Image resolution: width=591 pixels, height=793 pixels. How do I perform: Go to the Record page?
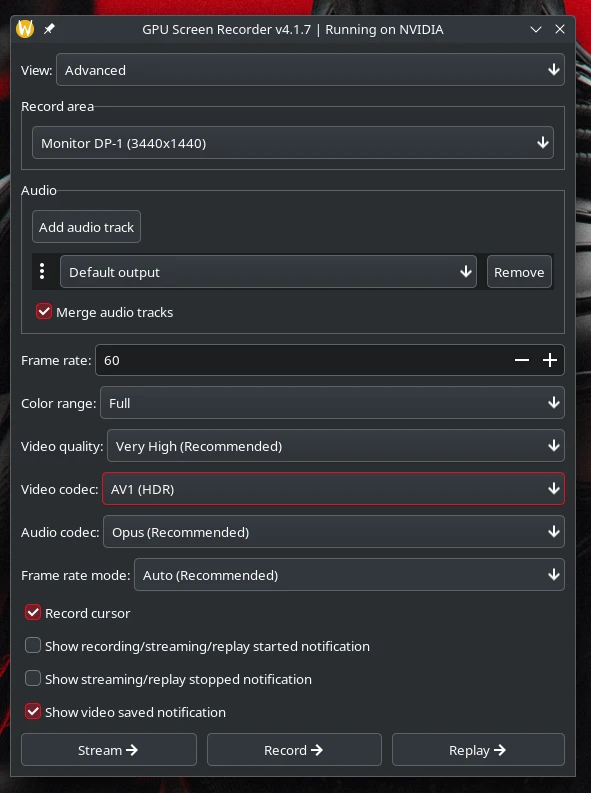(294, 750)
